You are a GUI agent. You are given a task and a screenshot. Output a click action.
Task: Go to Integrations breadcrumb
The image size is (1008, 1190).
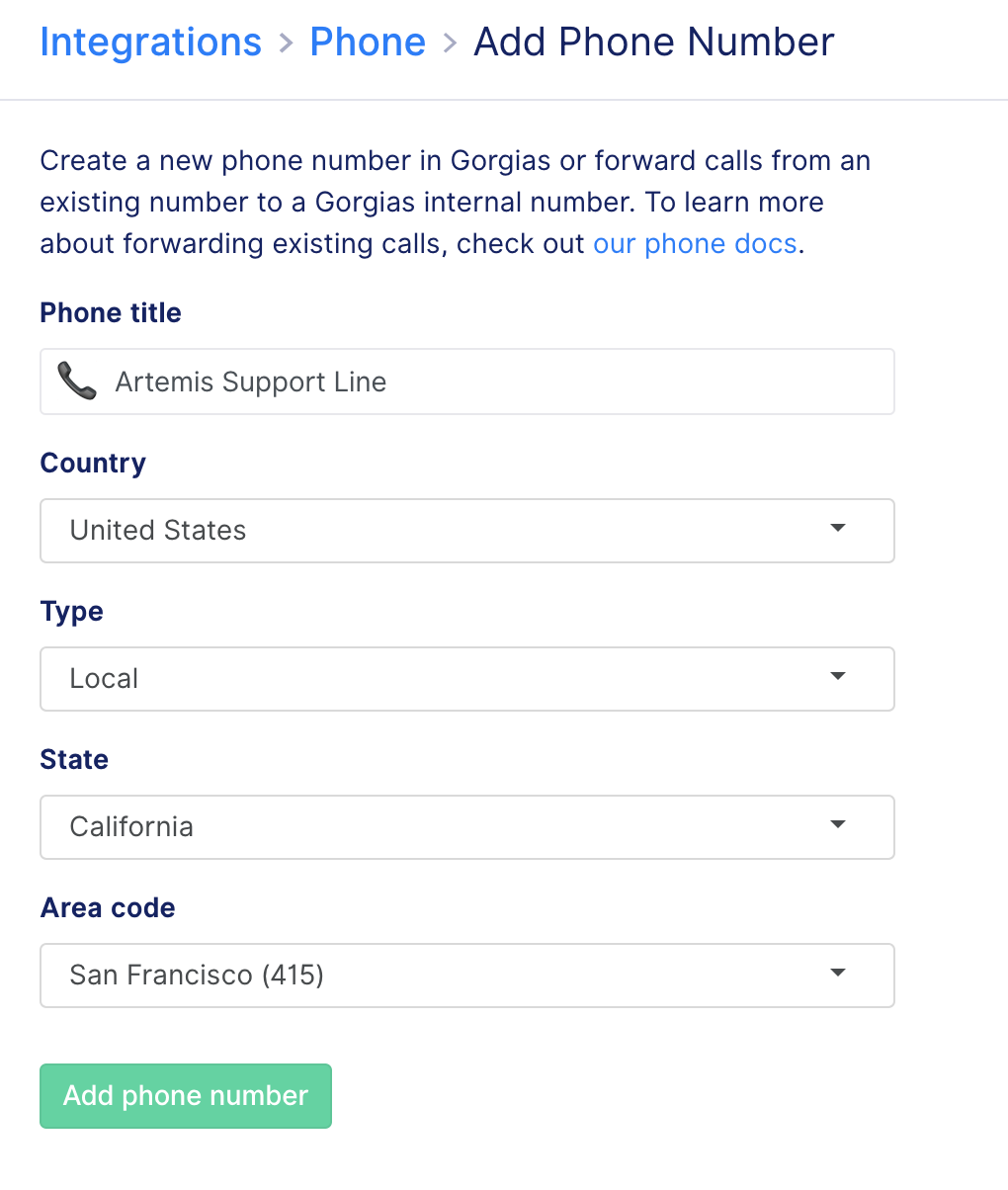151,42
